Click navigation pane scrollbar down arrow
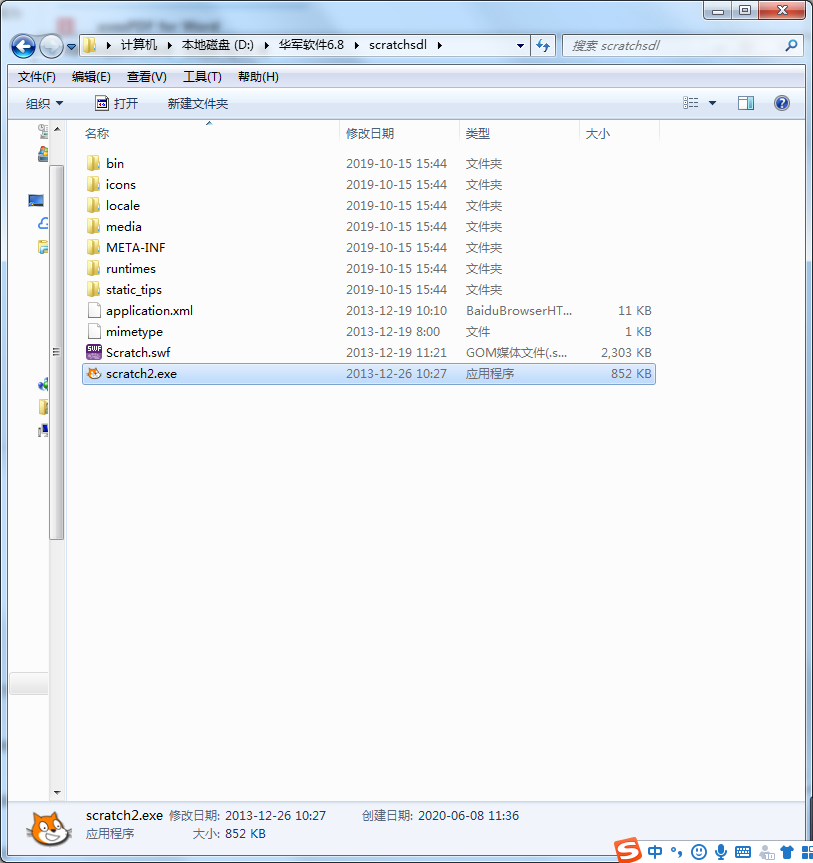The image size is (813, 863). tap(57, 793)
